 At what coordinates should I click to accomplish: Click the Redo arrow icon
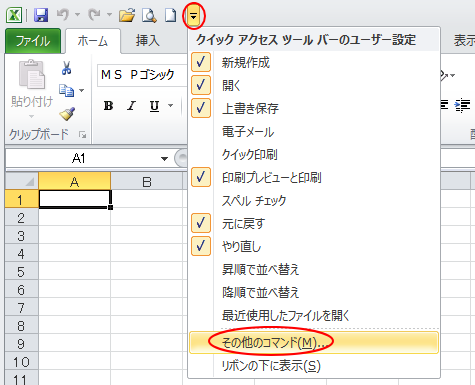[x=94, y=15]
